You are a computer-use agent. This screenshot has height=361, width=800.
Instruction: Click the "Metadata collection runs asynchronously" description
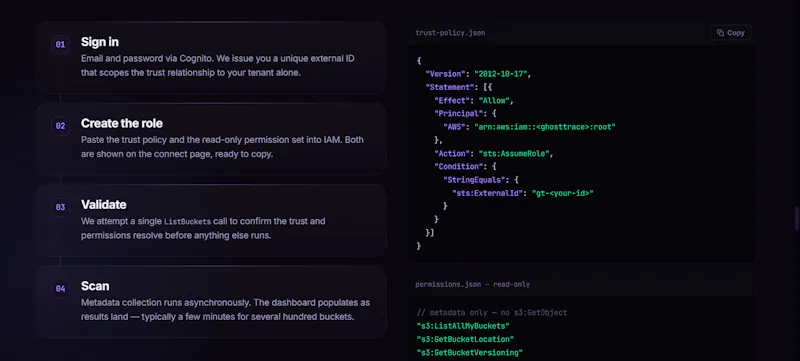click(226, 310)
